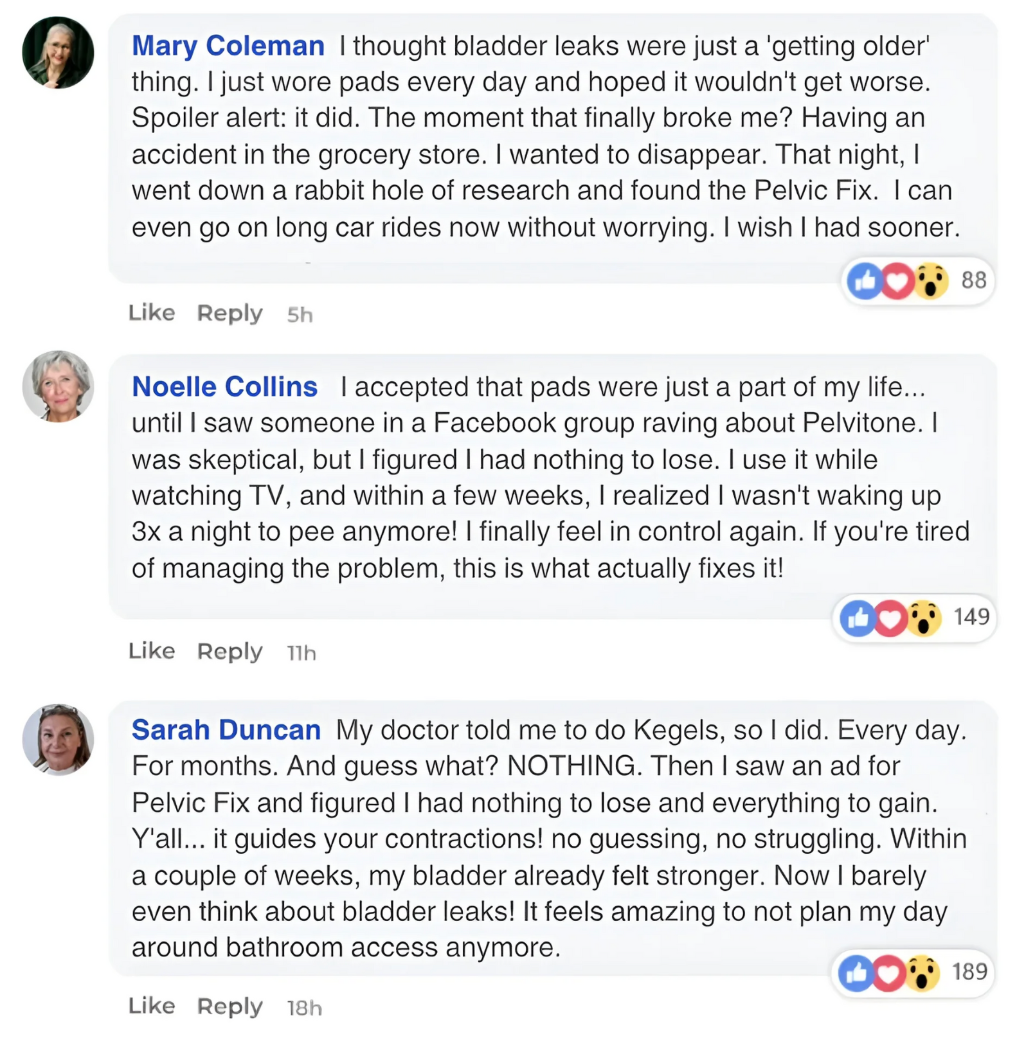The width and height of the screenshot is (1014, 1040).
Task: Click the thumbs-up reaction icon on Mary Coleman's comment
Action: 863,282
